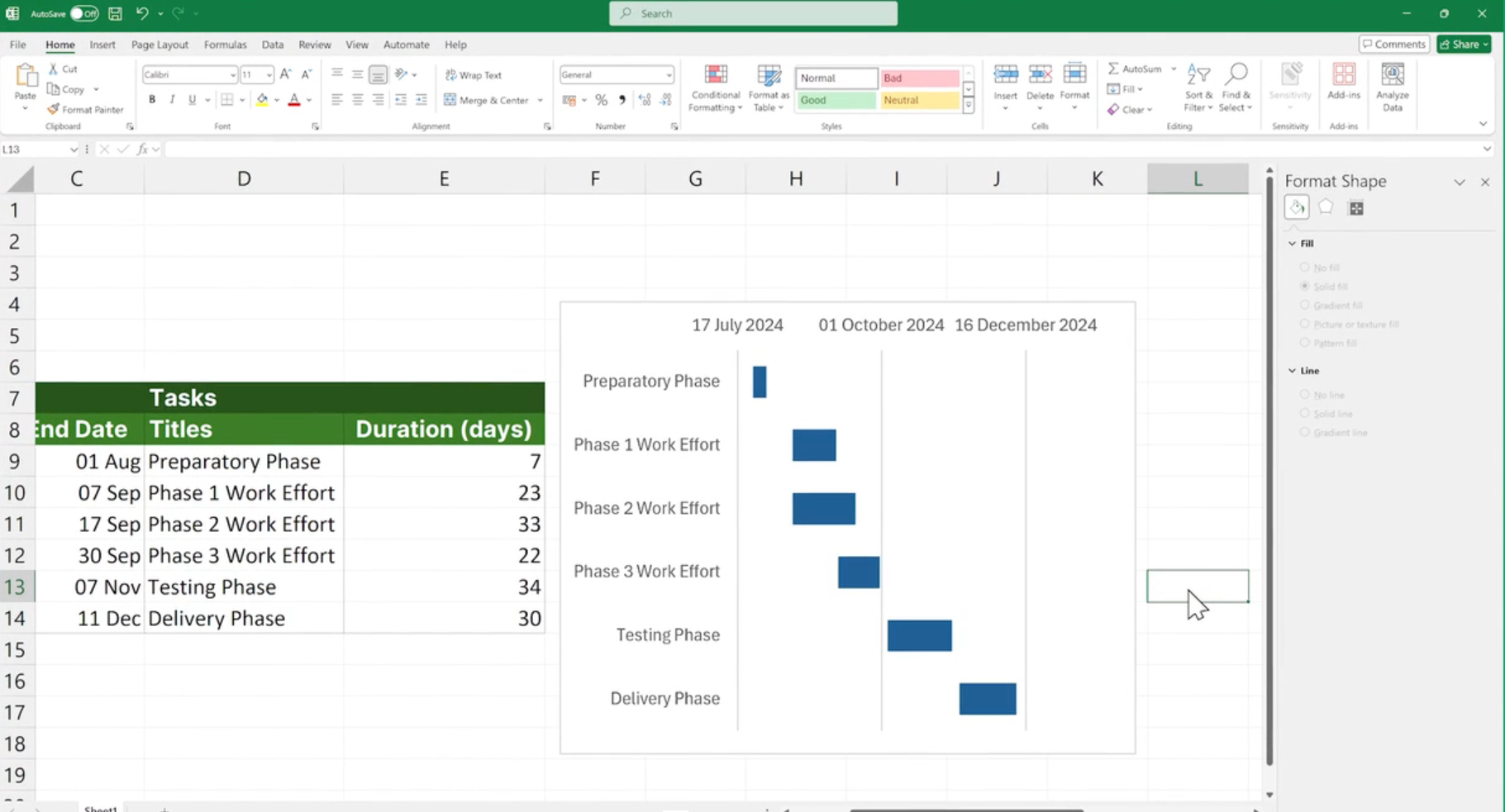Open the font name dropdown
Image resolution: width=1505 pixels, height=812 pixels.
(232, 75)
